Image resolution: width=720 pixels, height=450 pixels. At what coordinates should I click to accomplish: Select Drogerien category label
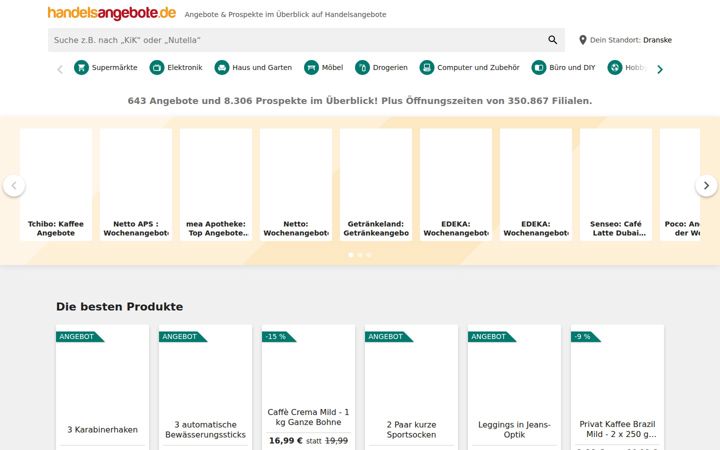tap(390, 68)
